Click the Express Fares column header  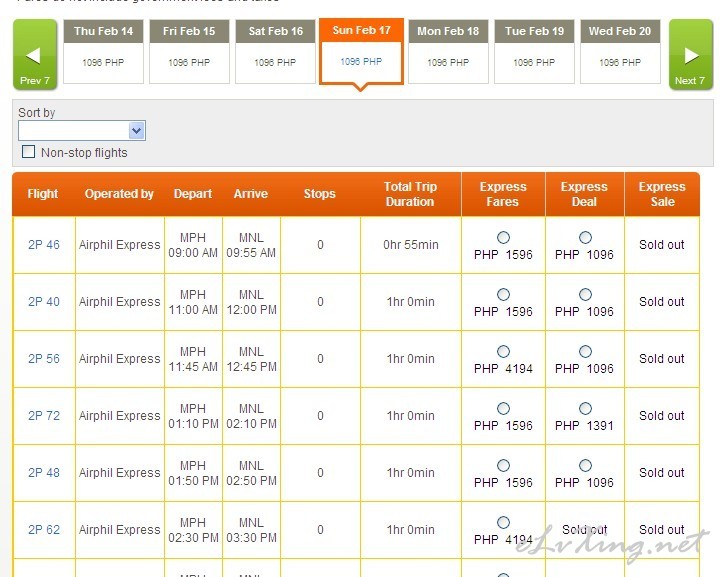tap(503, 194)
